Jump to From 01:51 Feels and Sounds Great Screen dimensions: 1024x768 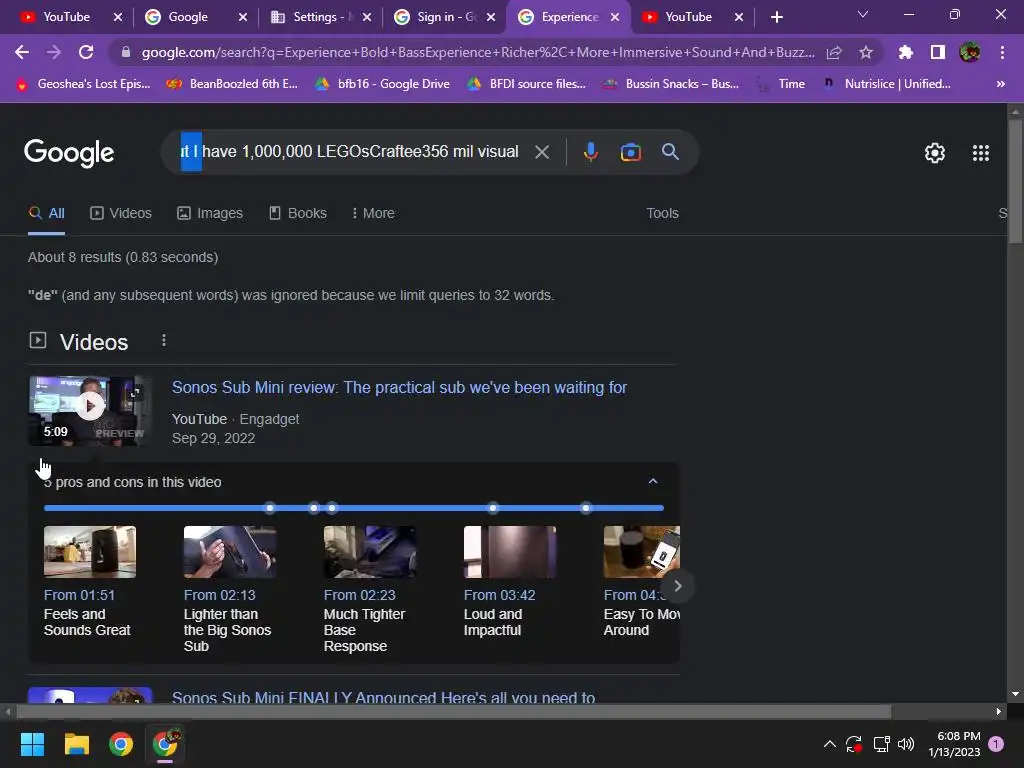(x=89, y=583)
